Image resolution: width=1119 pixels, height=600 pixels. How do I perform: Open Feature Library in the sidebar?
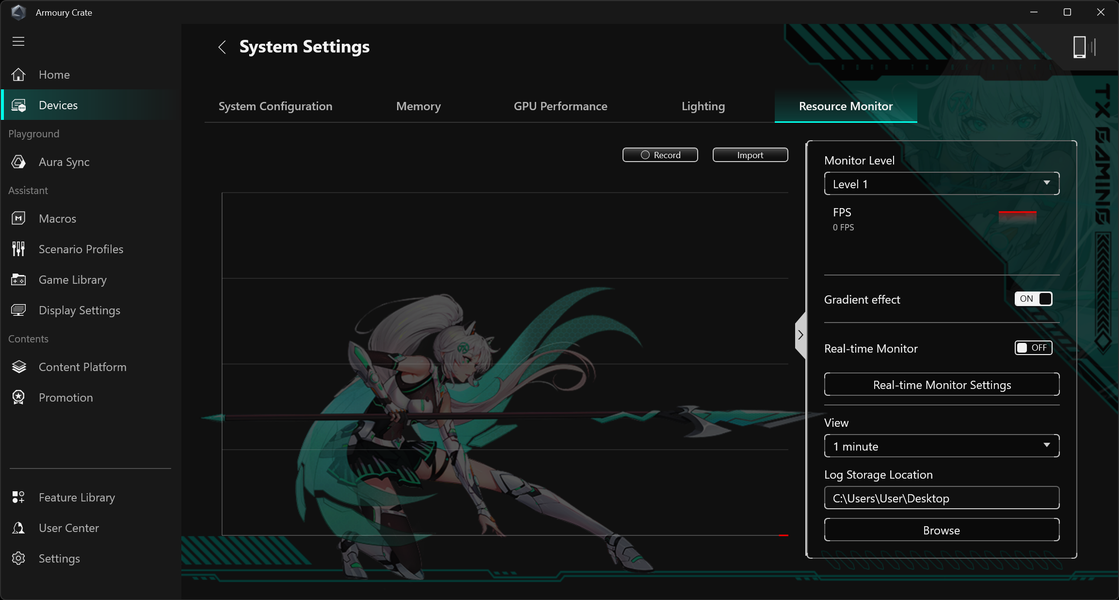76,497
